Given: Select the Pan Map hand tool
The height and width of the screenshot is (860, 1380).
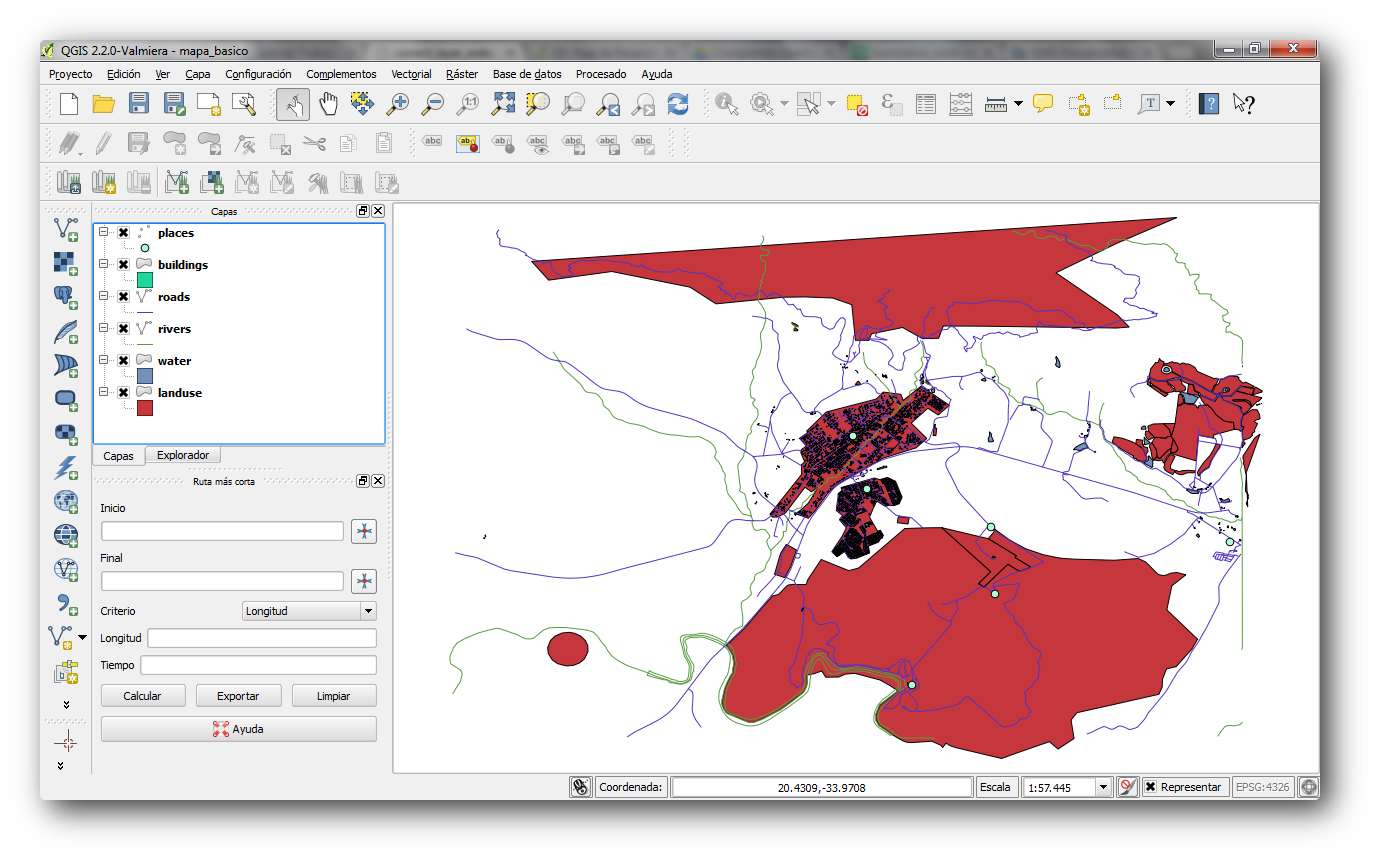Looking at the screenshot, I should [x=328, y=103].
